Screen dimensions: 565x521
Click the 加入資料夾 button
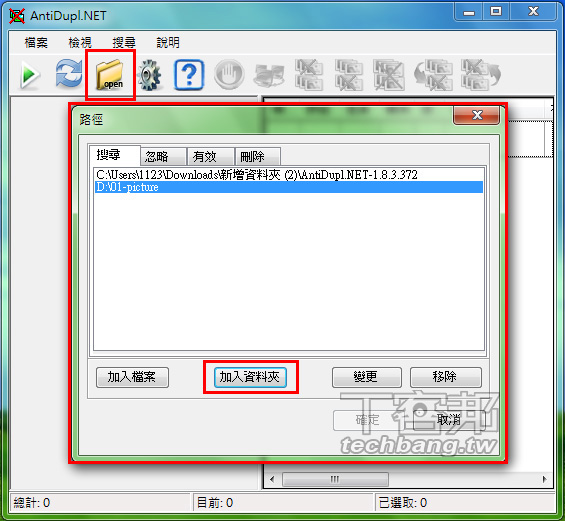pyautogui.click(x=250, y=377)
